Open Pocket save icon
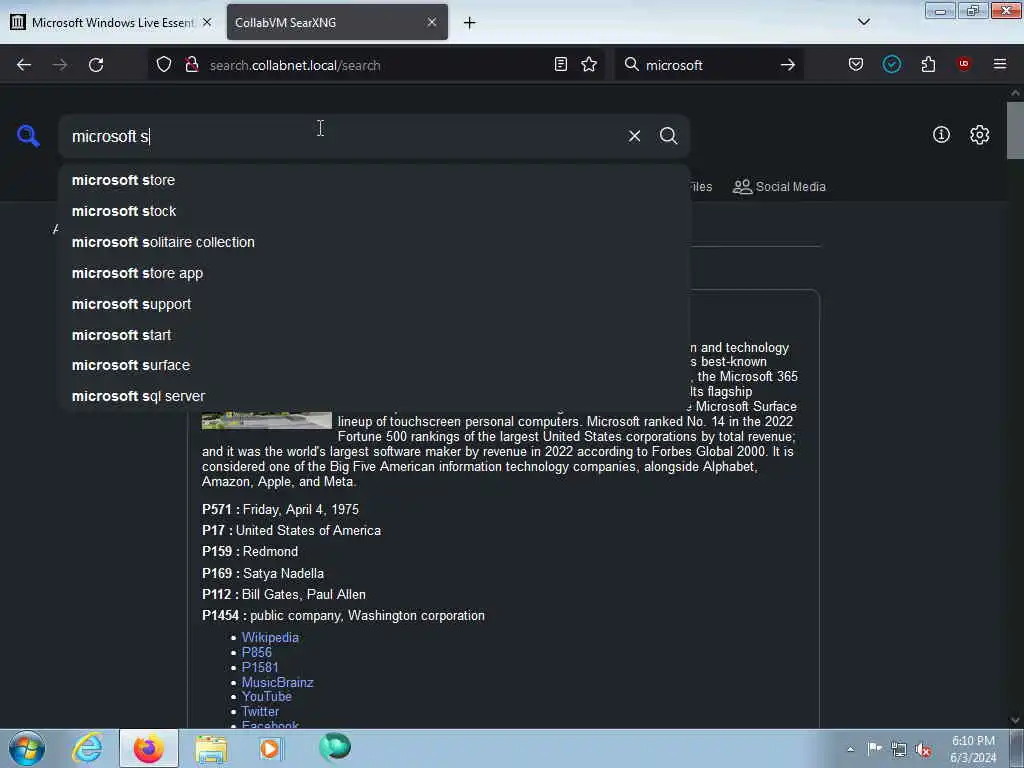This screenshot has height=768, width=1024. (x=856, y=65)
